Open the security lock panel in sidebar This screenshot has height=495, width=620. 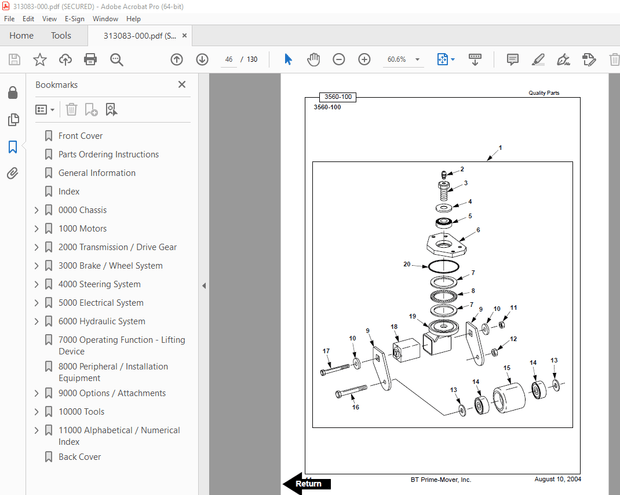[13, 93]
